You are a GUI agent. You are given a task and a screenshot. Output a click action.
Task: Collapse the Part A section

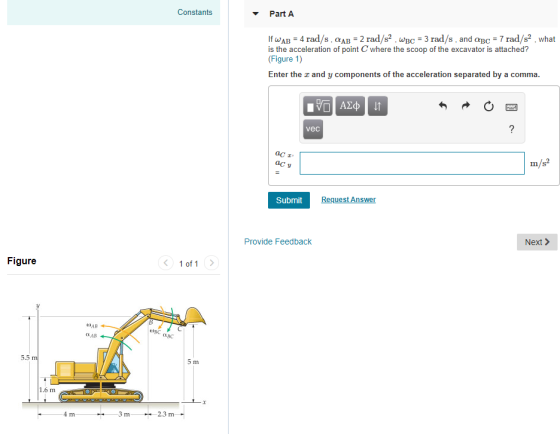point(255,14)
